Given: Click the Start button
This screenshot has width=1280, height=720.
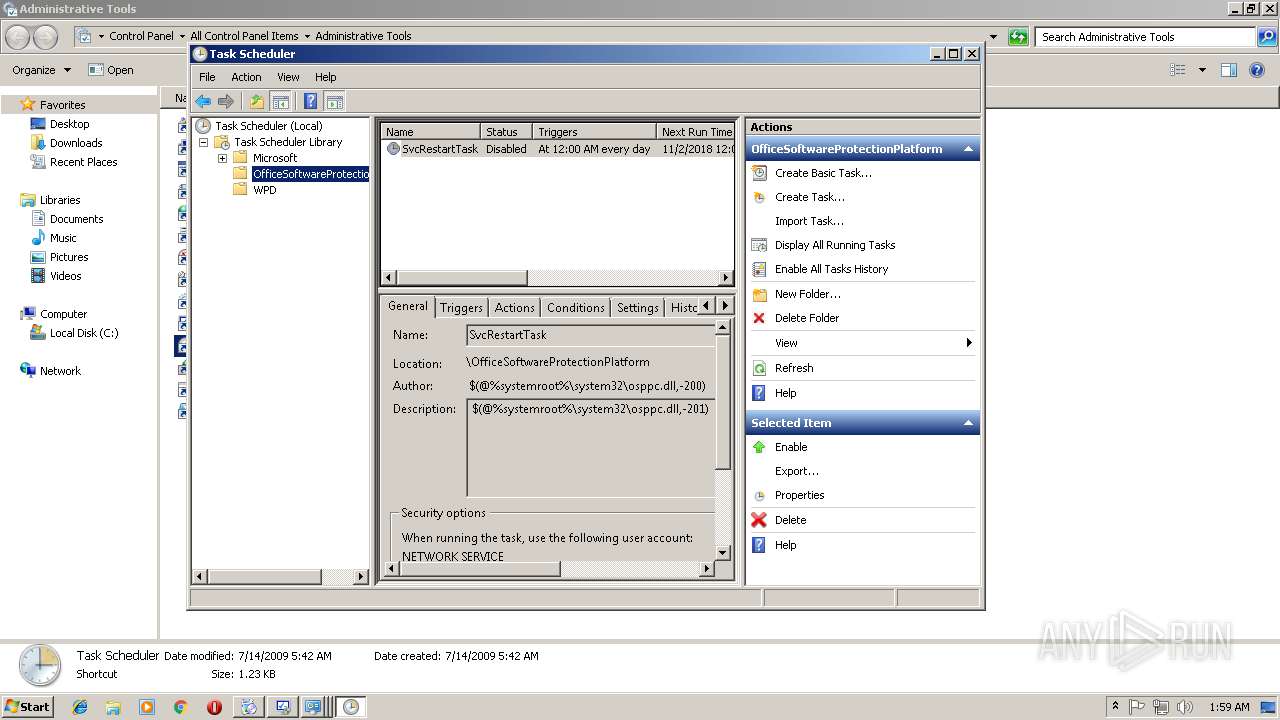Looking at the screenshot, I should [27, 707].
